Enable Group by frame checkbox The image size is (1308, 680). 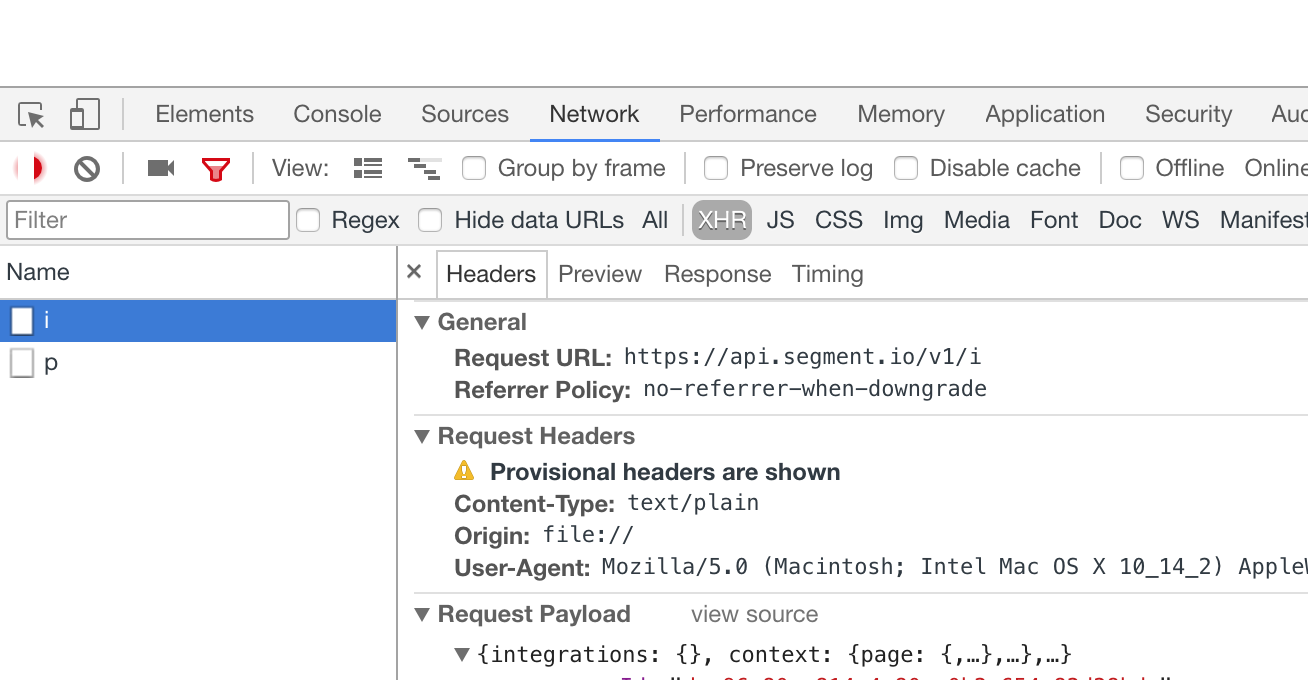[474, 168]
